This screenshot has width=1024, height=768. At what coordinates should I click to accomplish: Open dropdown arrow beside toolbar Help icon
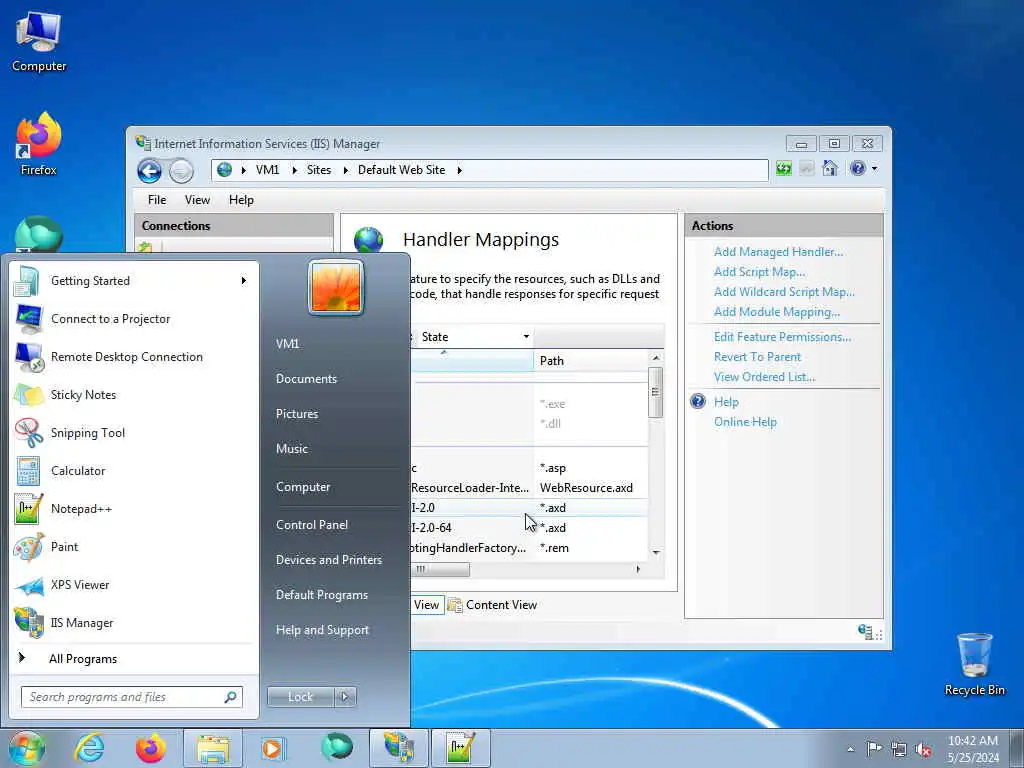coord(874,168)
